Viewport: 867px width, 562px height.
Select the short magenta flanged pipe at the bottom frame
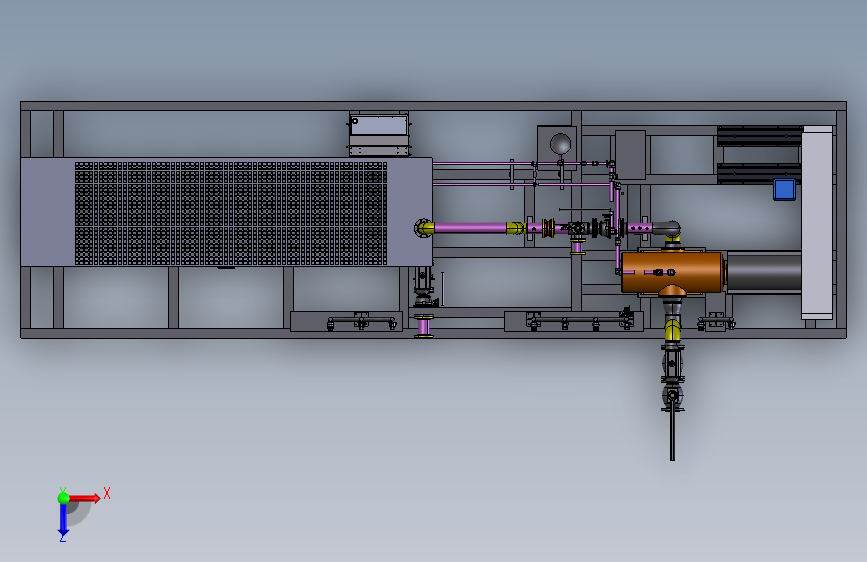pyautogui.click(x=424, y=325)
